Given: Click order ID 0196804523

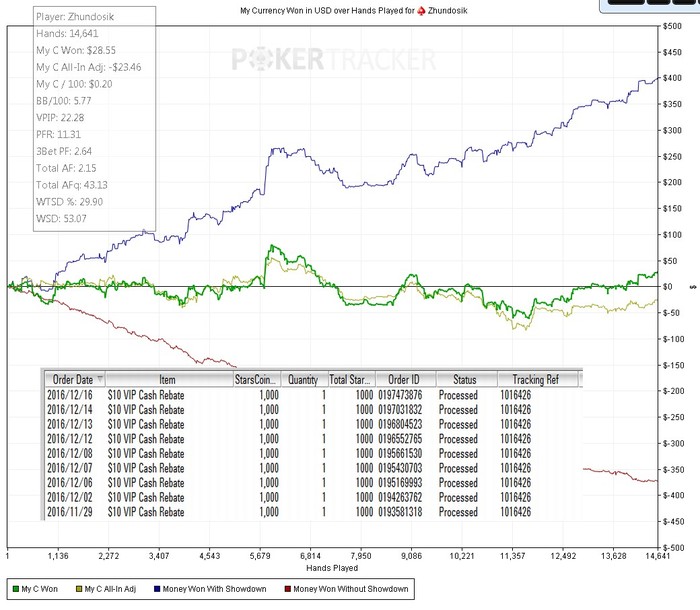Looking at the screenshot, I should [x=400, y=424].
